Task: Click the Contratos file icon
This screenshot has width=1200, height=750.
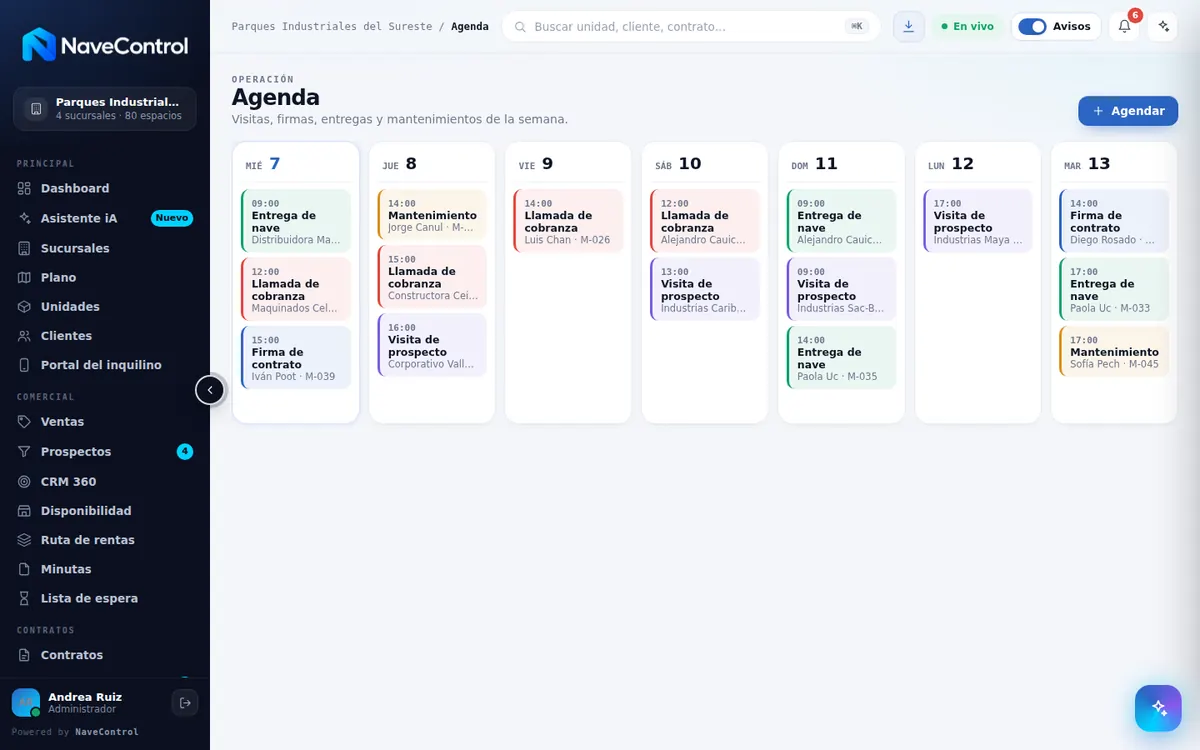Action: coord(25,655)
